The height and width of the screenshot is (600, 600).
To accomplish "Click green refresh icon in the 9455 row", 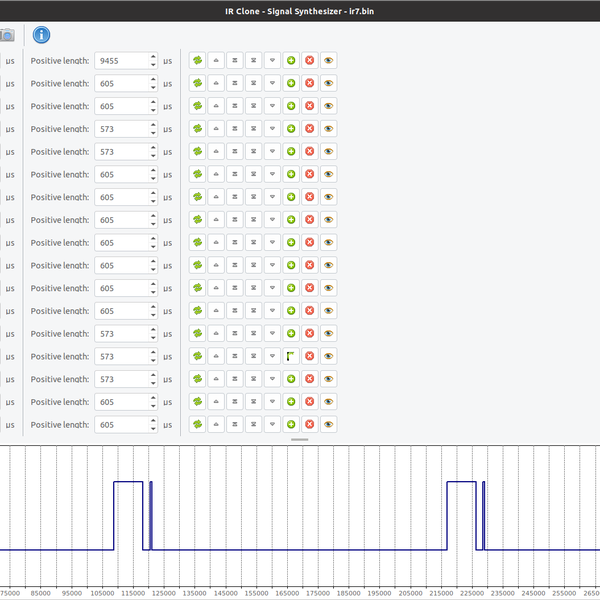I will pos(197,61).
